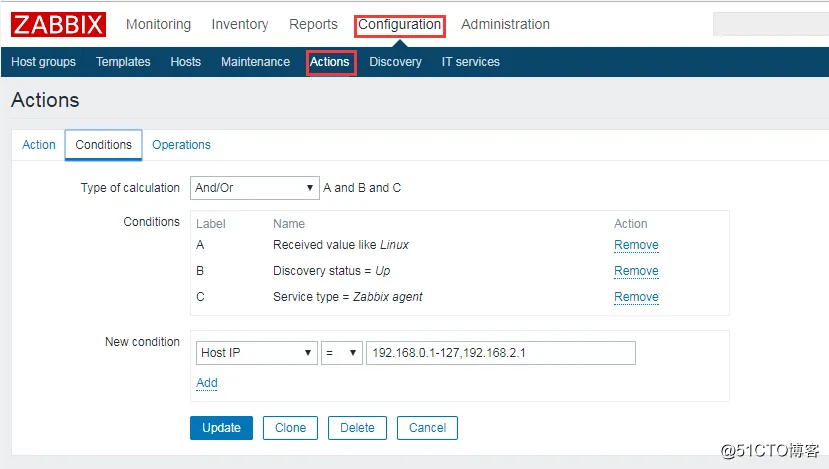Switch to the Action tab

tap(39, 145)
